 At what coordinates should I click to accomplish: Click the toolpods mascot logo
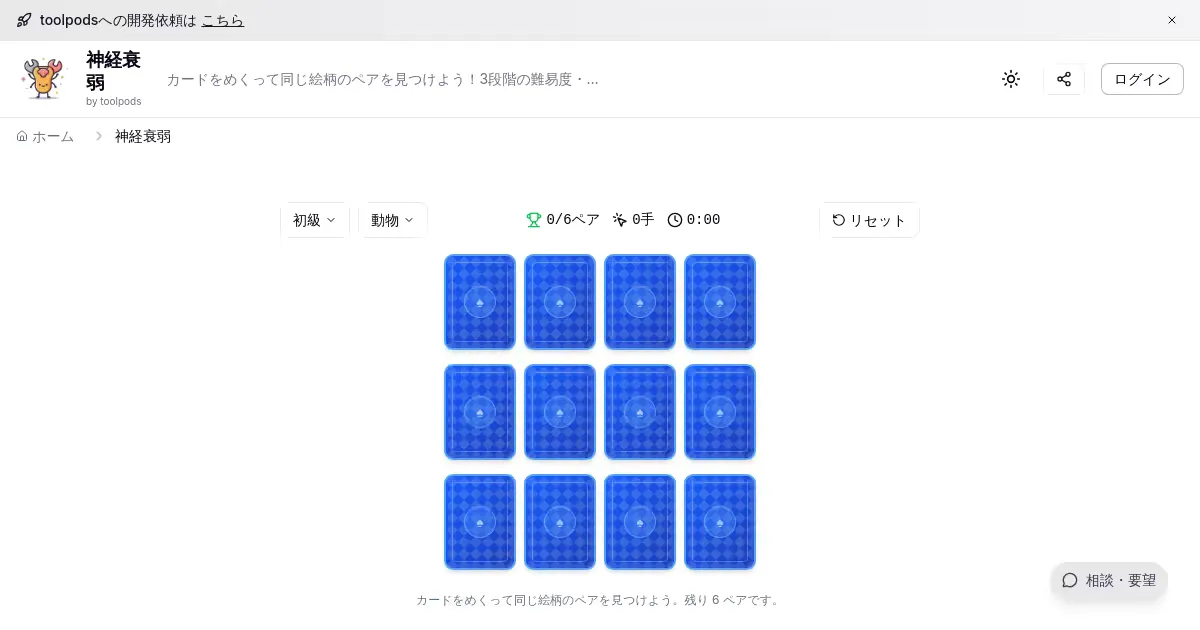point(44,79)
